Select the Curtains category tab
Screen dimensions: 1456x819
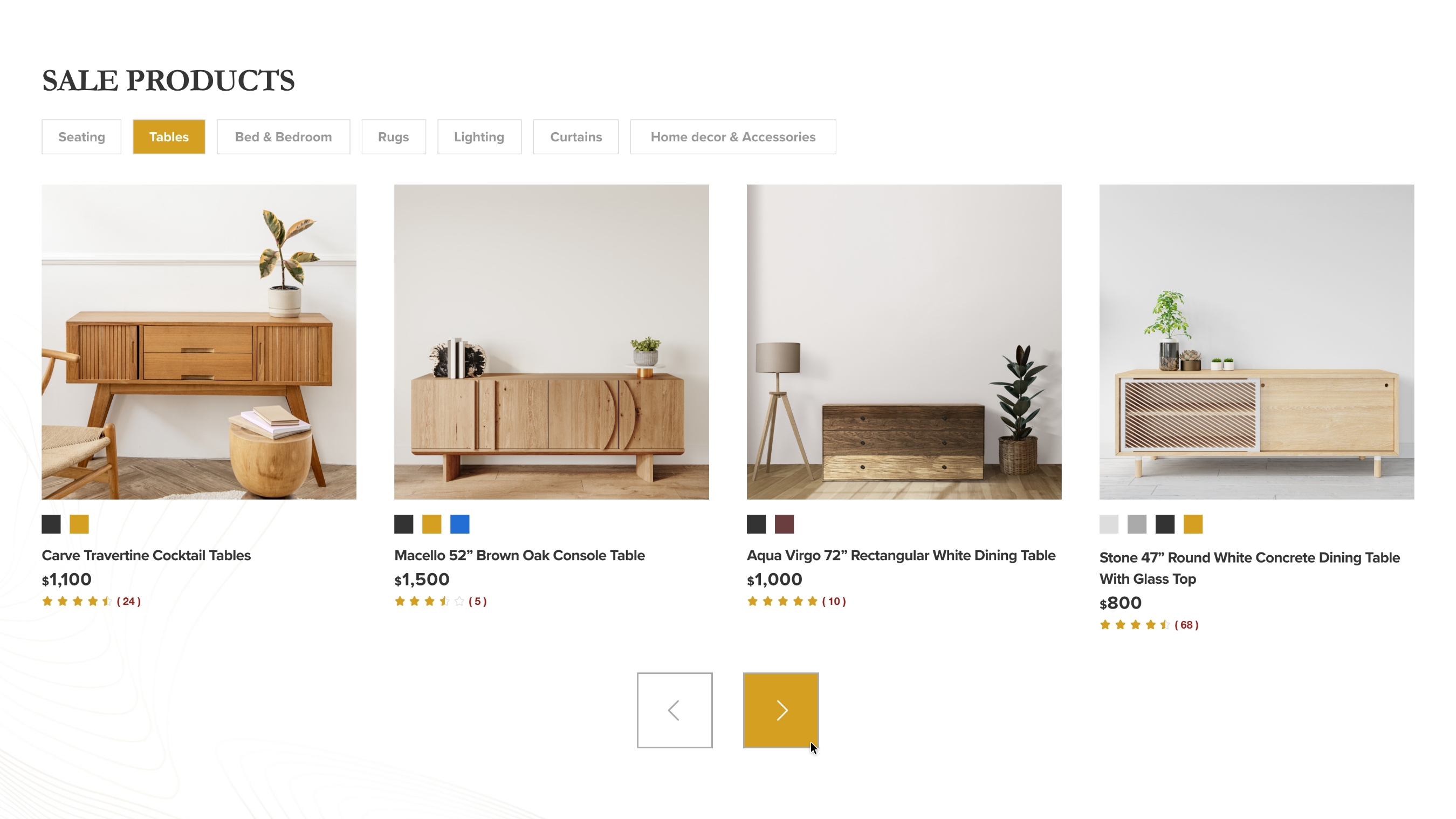click(x=575, y=137)
